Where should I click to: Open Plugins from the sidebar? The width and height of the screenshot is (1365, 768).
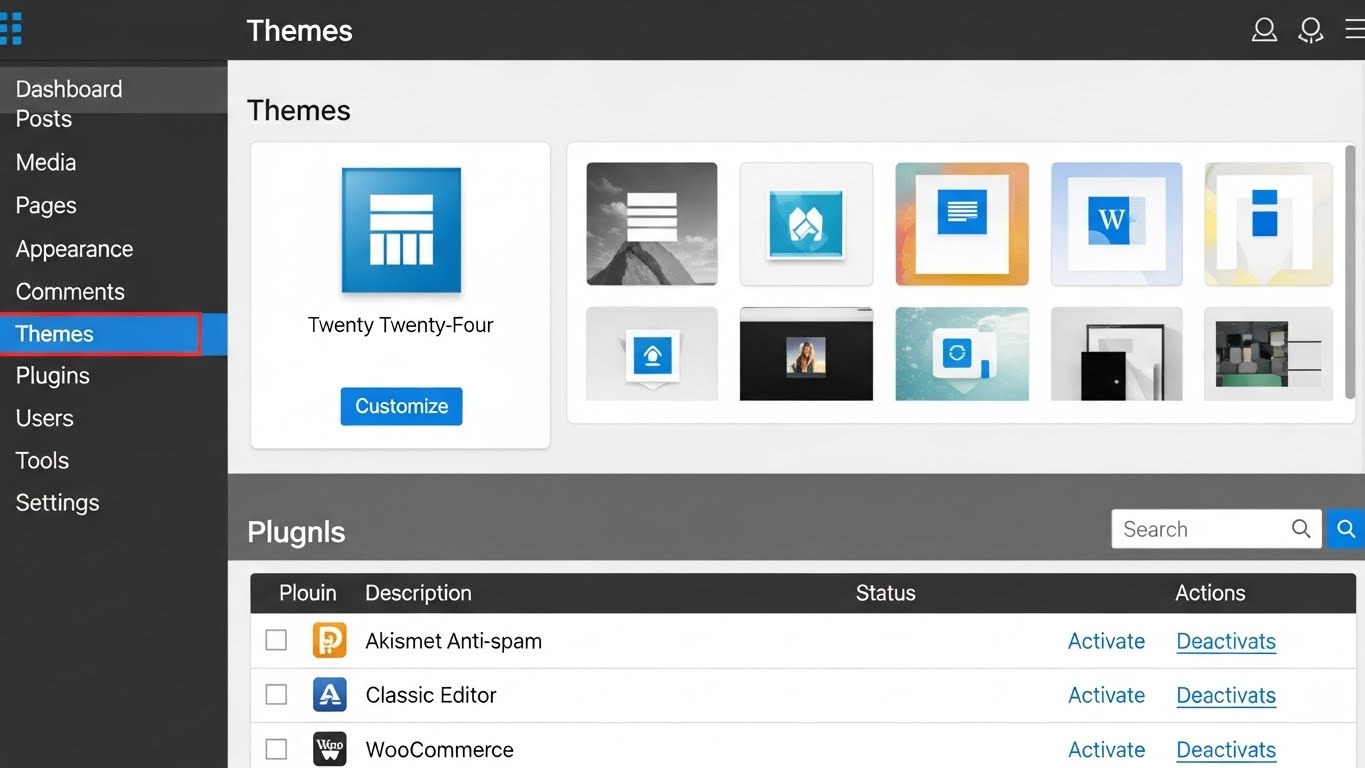[52, 376]
